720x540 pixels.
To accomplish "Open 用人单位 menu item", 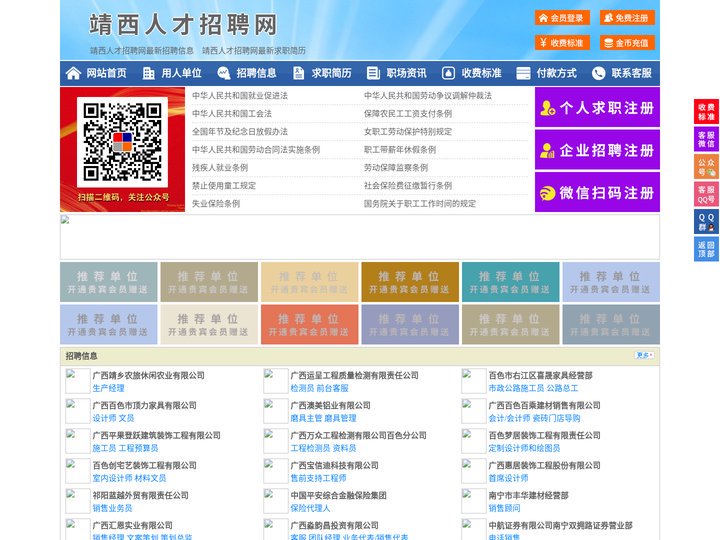I will click(181, 73).
